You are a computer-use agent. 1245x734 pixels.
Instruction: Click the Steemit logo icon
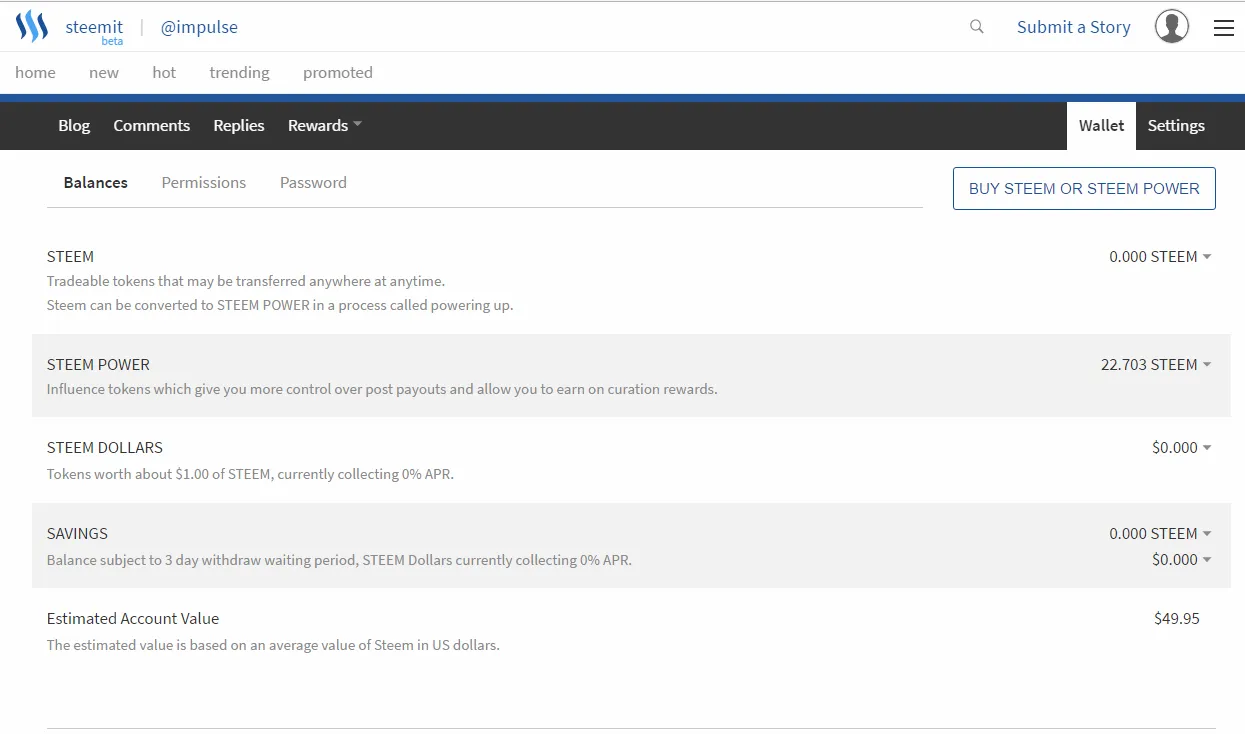(x=32, y=26)
